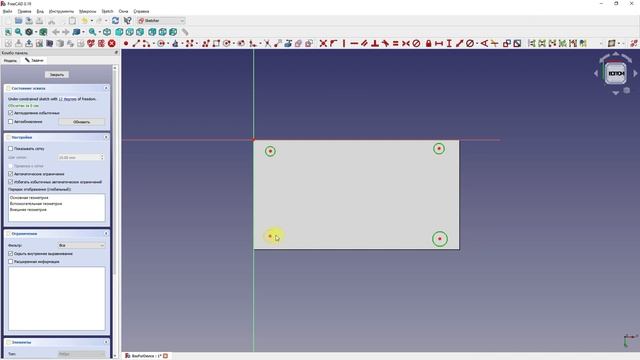Viewport: 640px width, 360px height.
Task: Open the radius constraint dropdown arrow
Action: pyautogui.click(x=477, y=43)
